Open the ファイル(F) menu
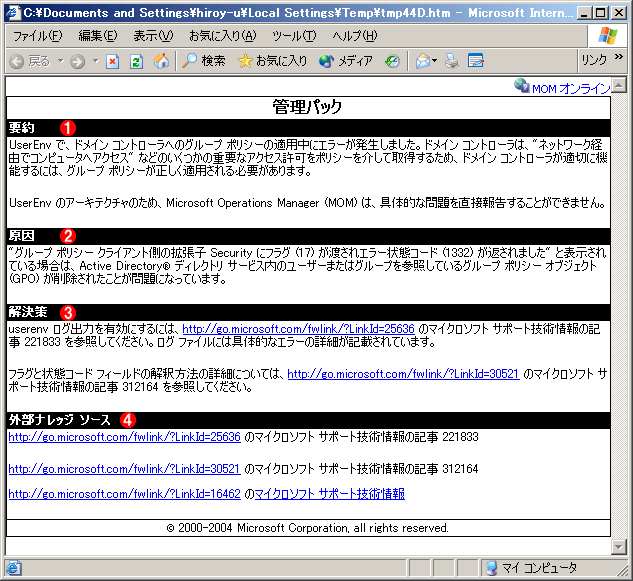 coord(38,36)
